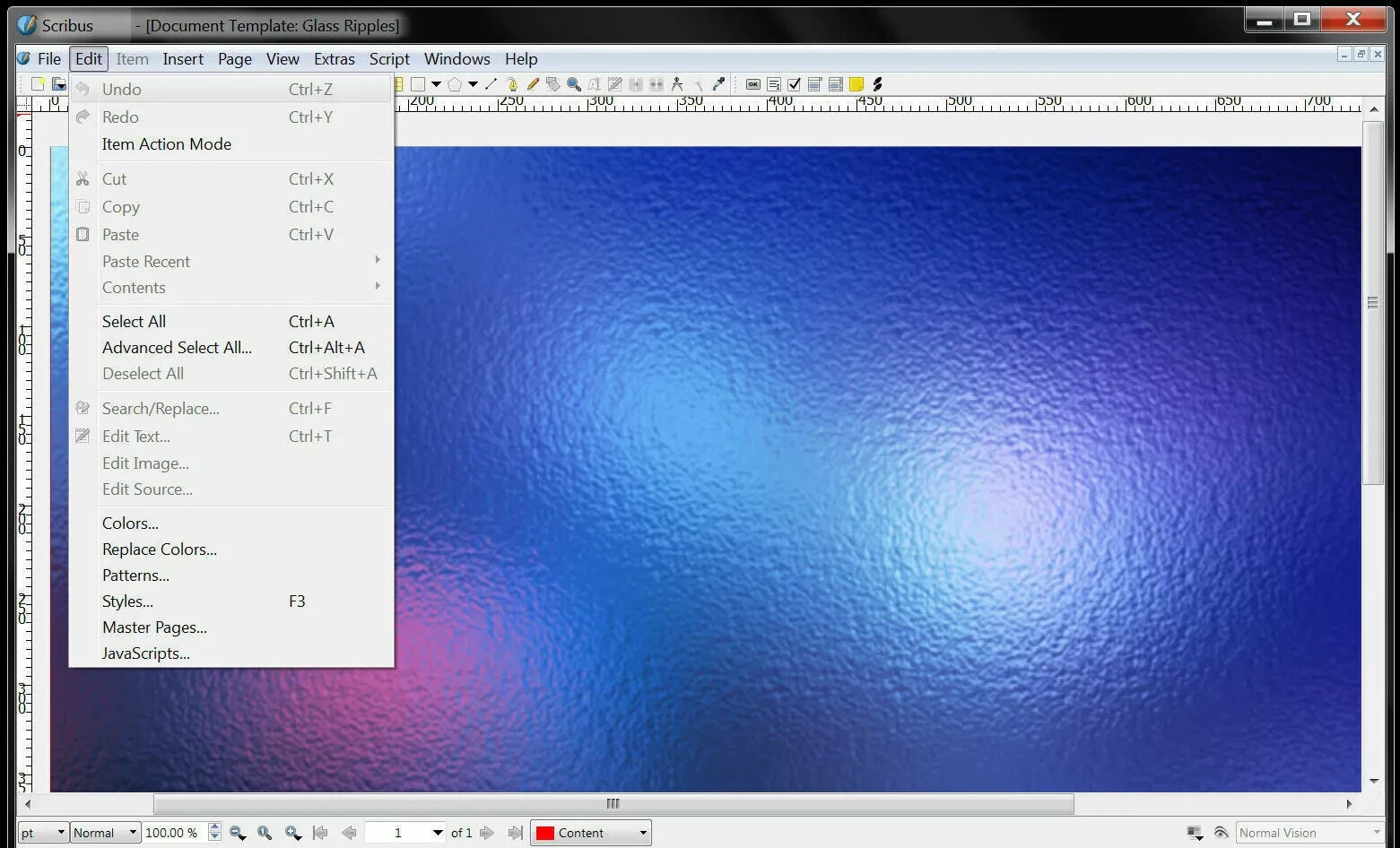Open Colors... from the Edit menu
The width and height of the screenshot is (1400, 848).
coord(231,523)
